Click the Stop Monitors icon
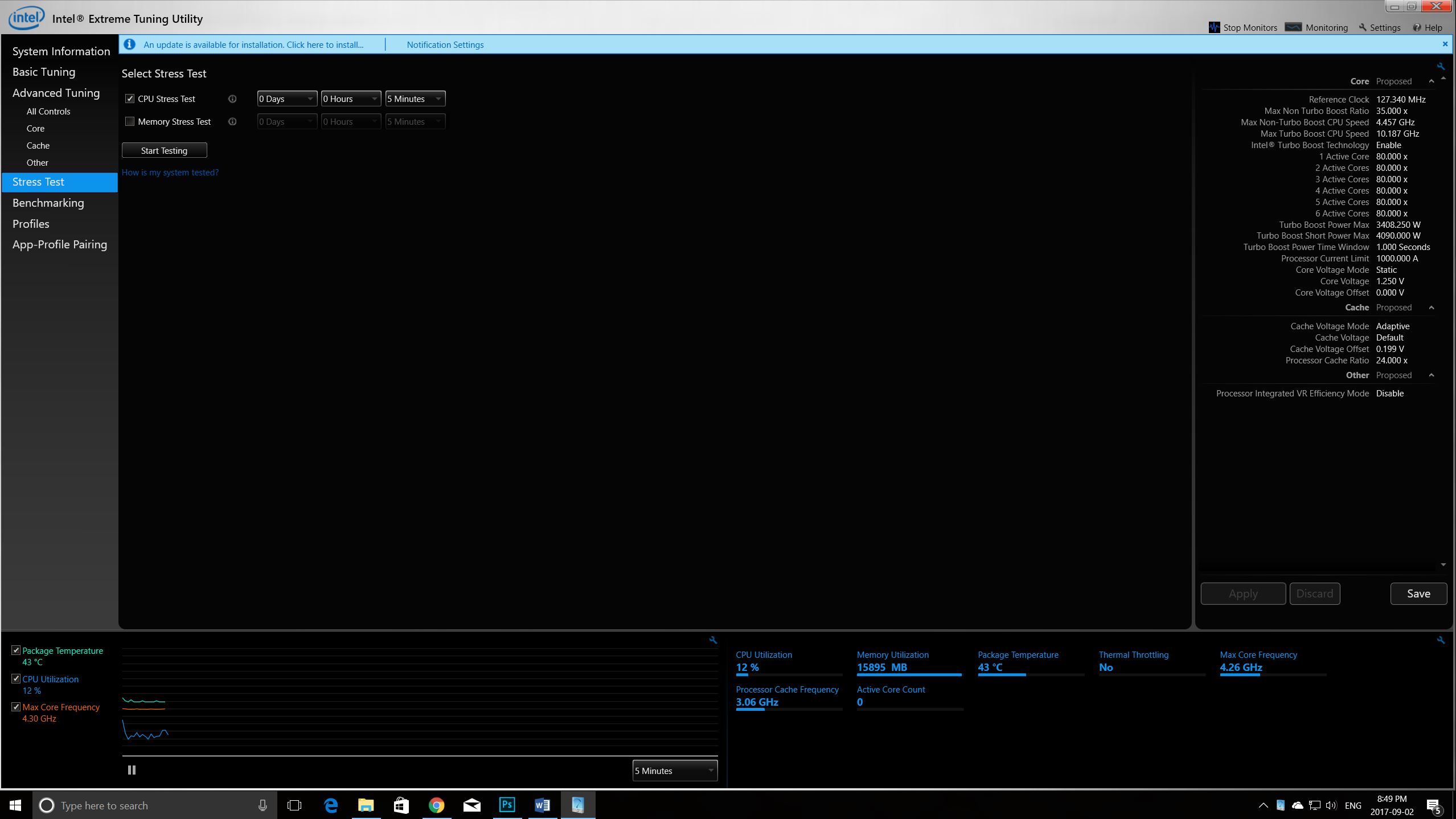This screenshot has height=819, width=1456. 1213,27
